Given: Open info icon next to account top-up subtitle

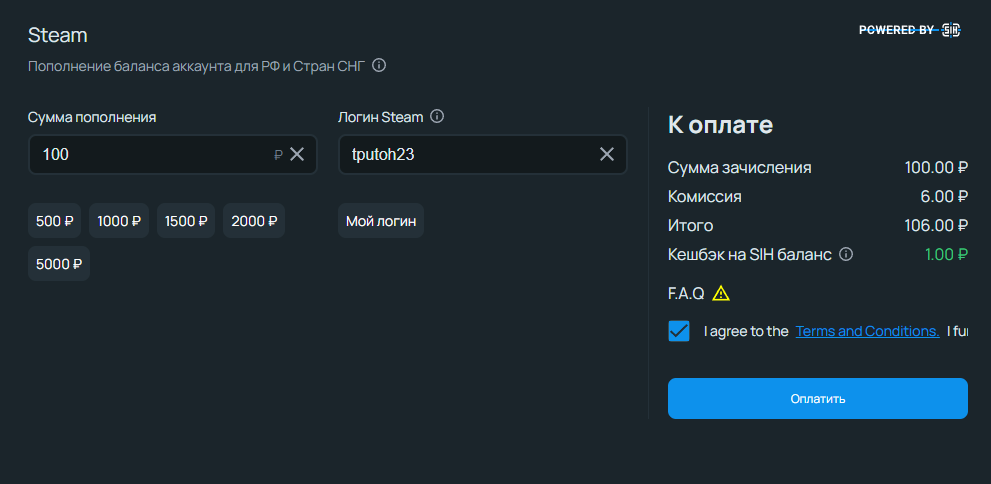Looking at the screenshot, I should (379, 65).
